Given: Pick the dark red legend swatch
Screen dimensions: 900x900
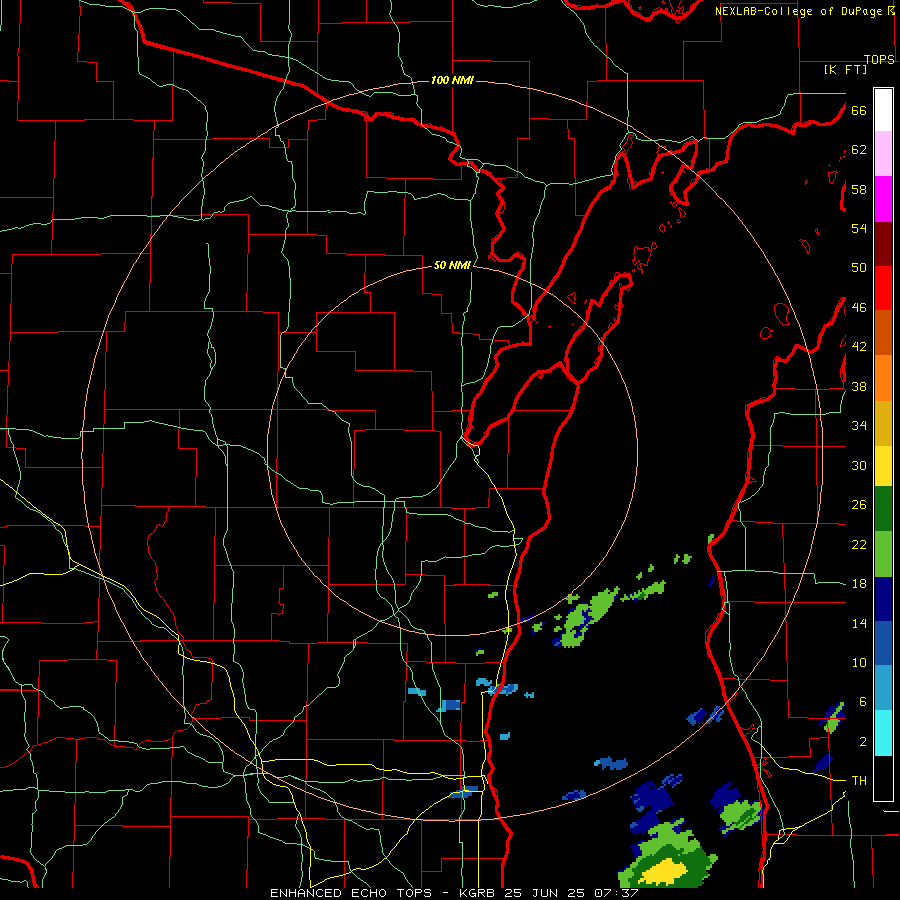Looking at the screenshot, I should tap(883, 244).
